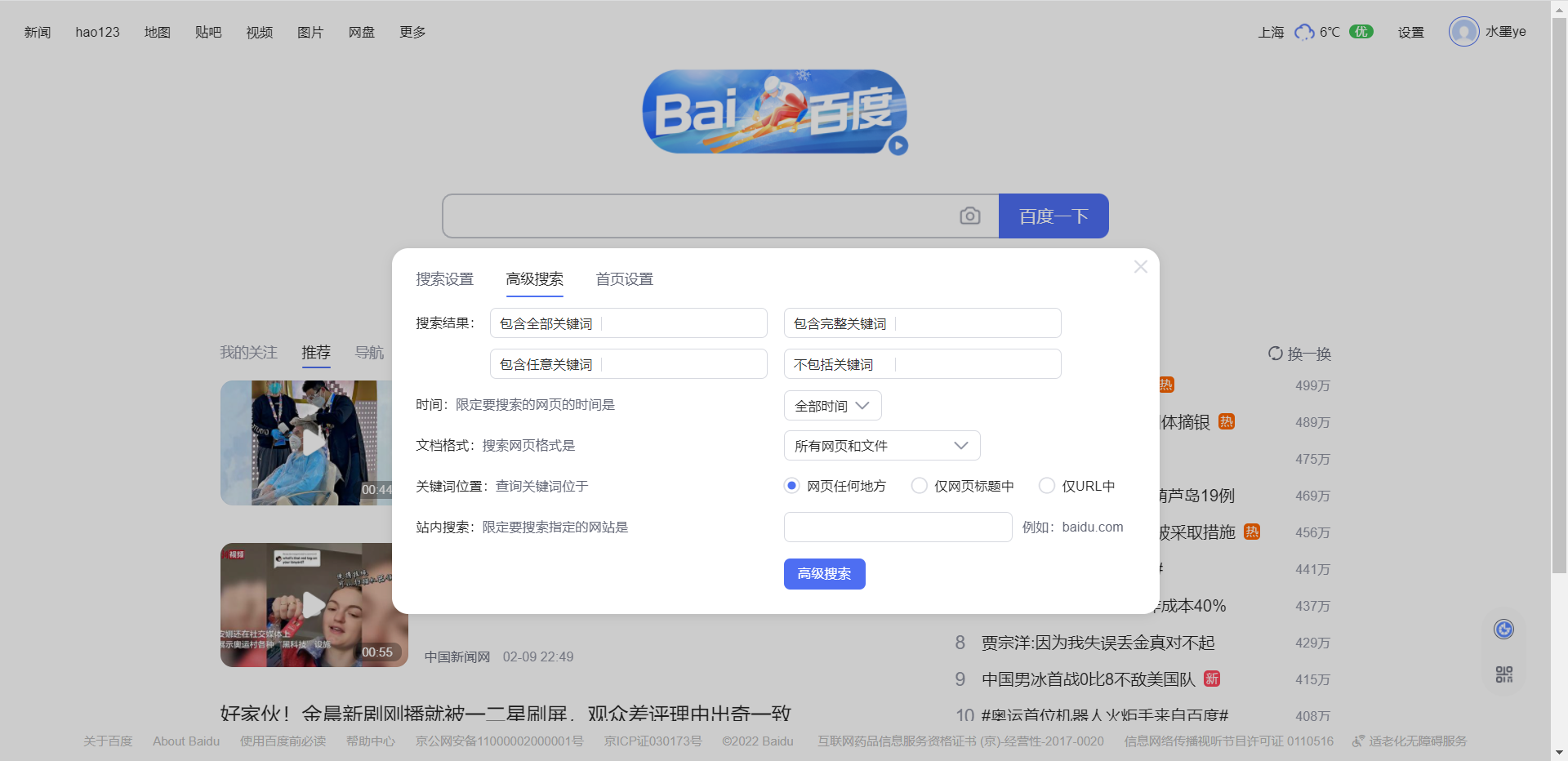Open the 所有网页和文件 format dropdown
The height and width of the screenshot is (761, 1568).
click(881, 446)
